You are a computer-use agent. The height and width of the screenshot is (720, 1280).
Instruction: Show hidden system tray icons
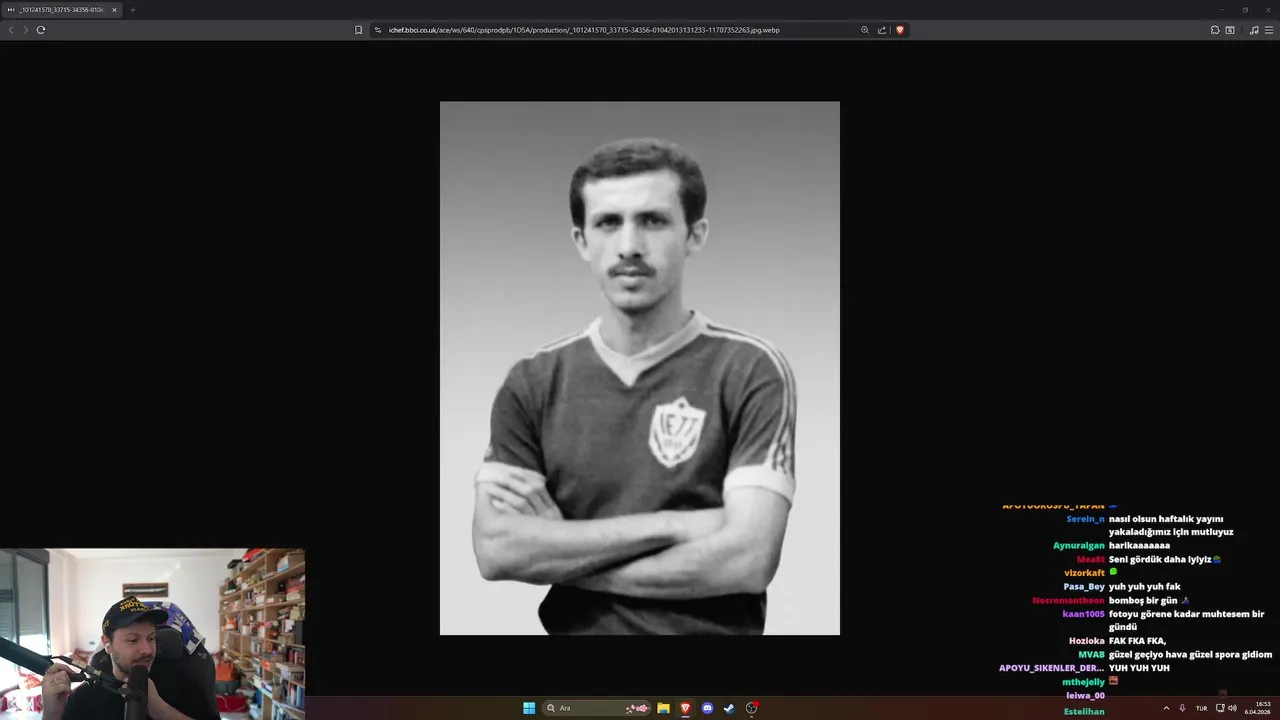(1166, 708)
